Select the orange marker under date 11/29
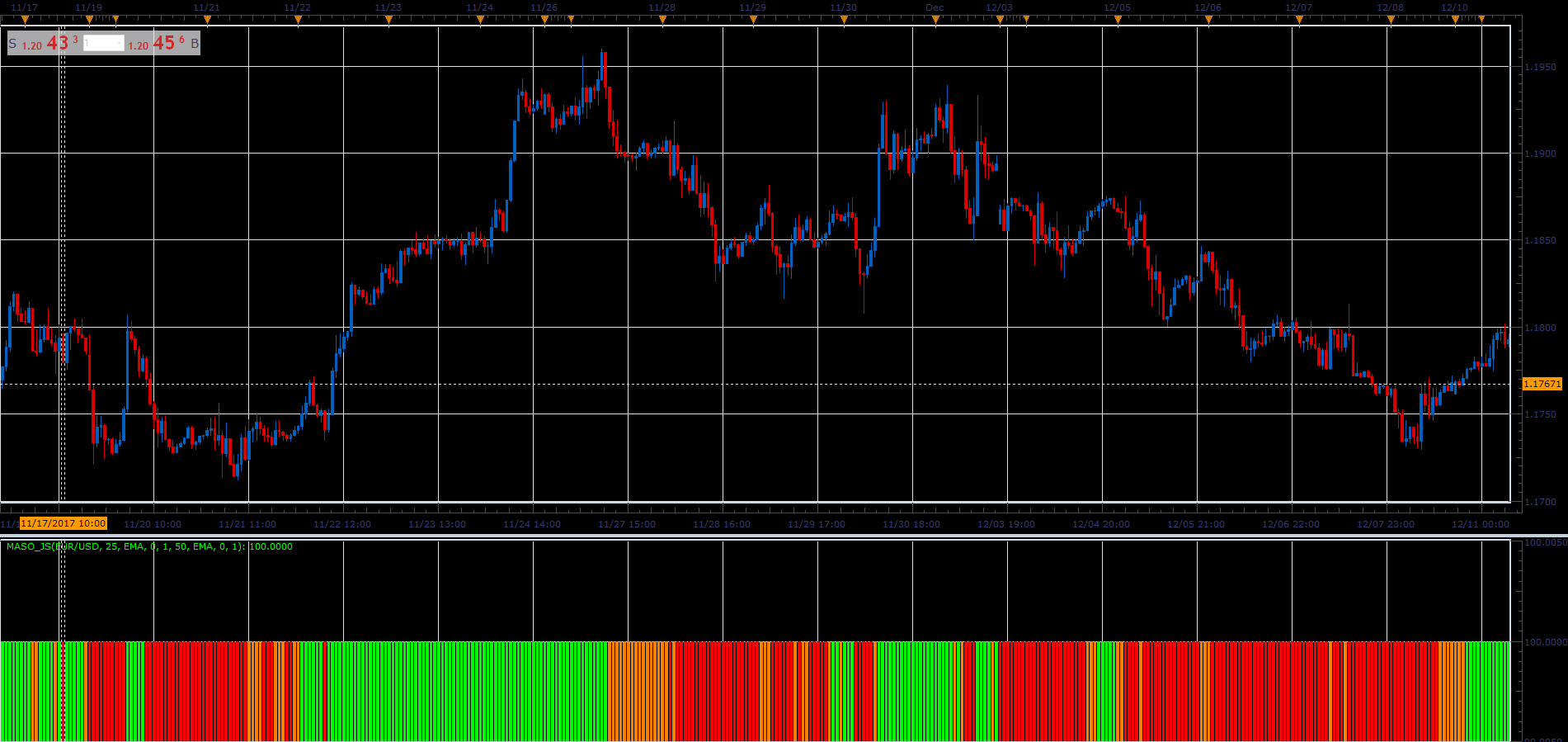Screen dimensions: 1568x742 click(x=753, y=19)
